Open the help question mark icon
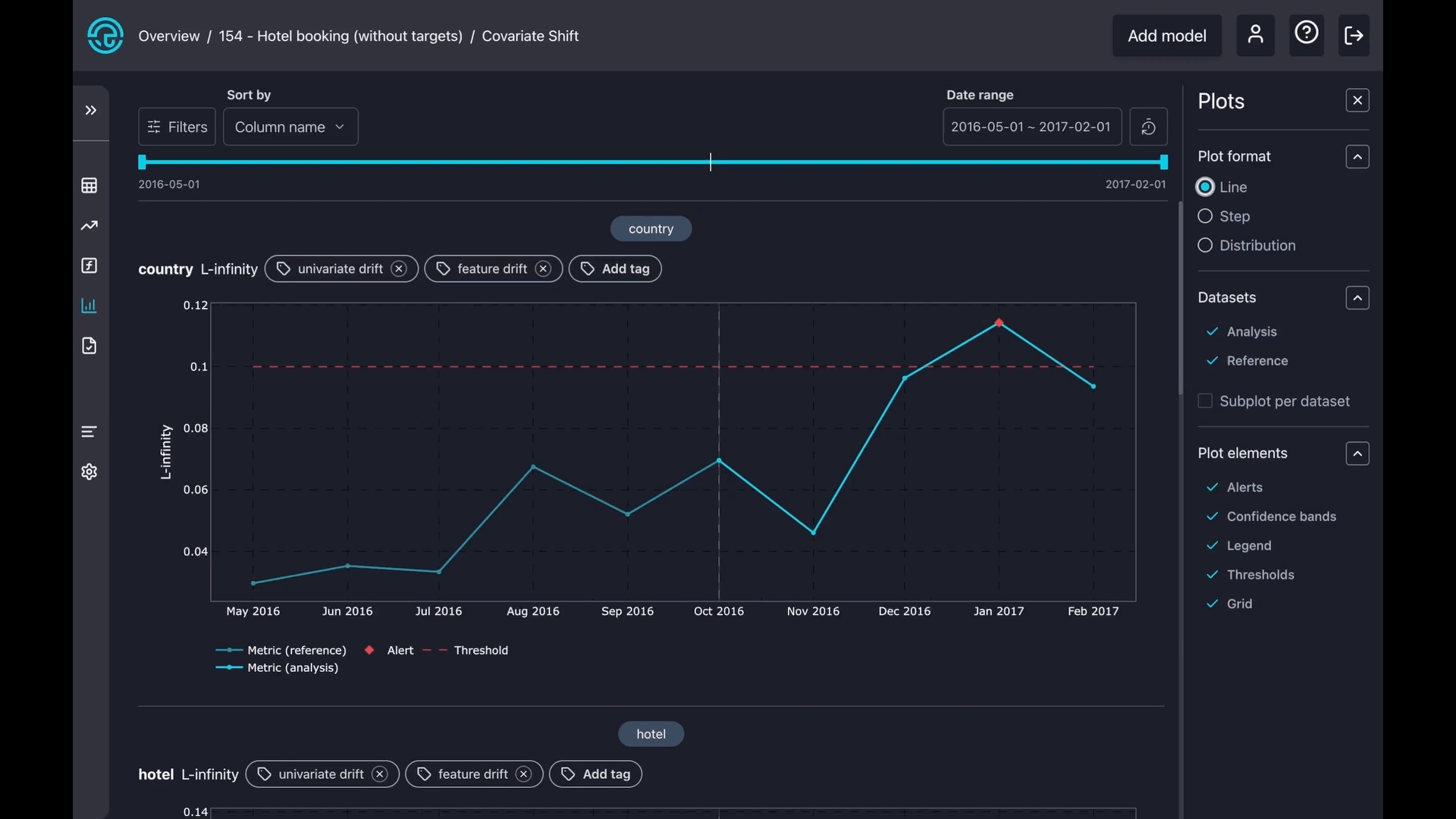Image resolution: width=1456 pixels, height=819 pixels. click(1306, 33)
